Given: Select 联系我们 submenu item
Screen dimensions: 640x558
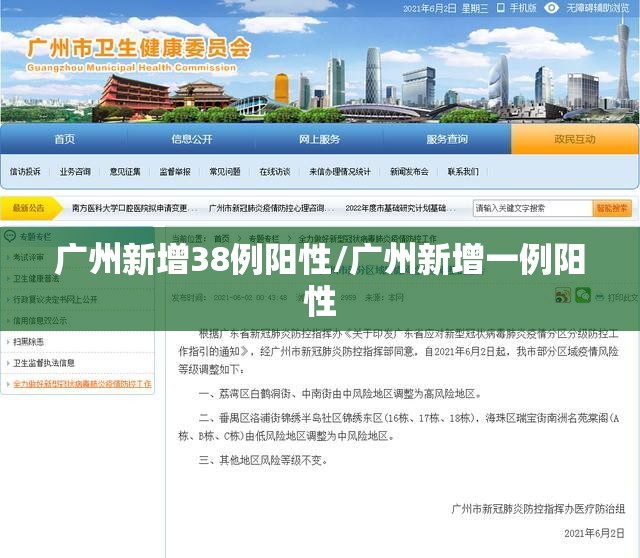Looking at the screenshot, I should tap(463, 172).
